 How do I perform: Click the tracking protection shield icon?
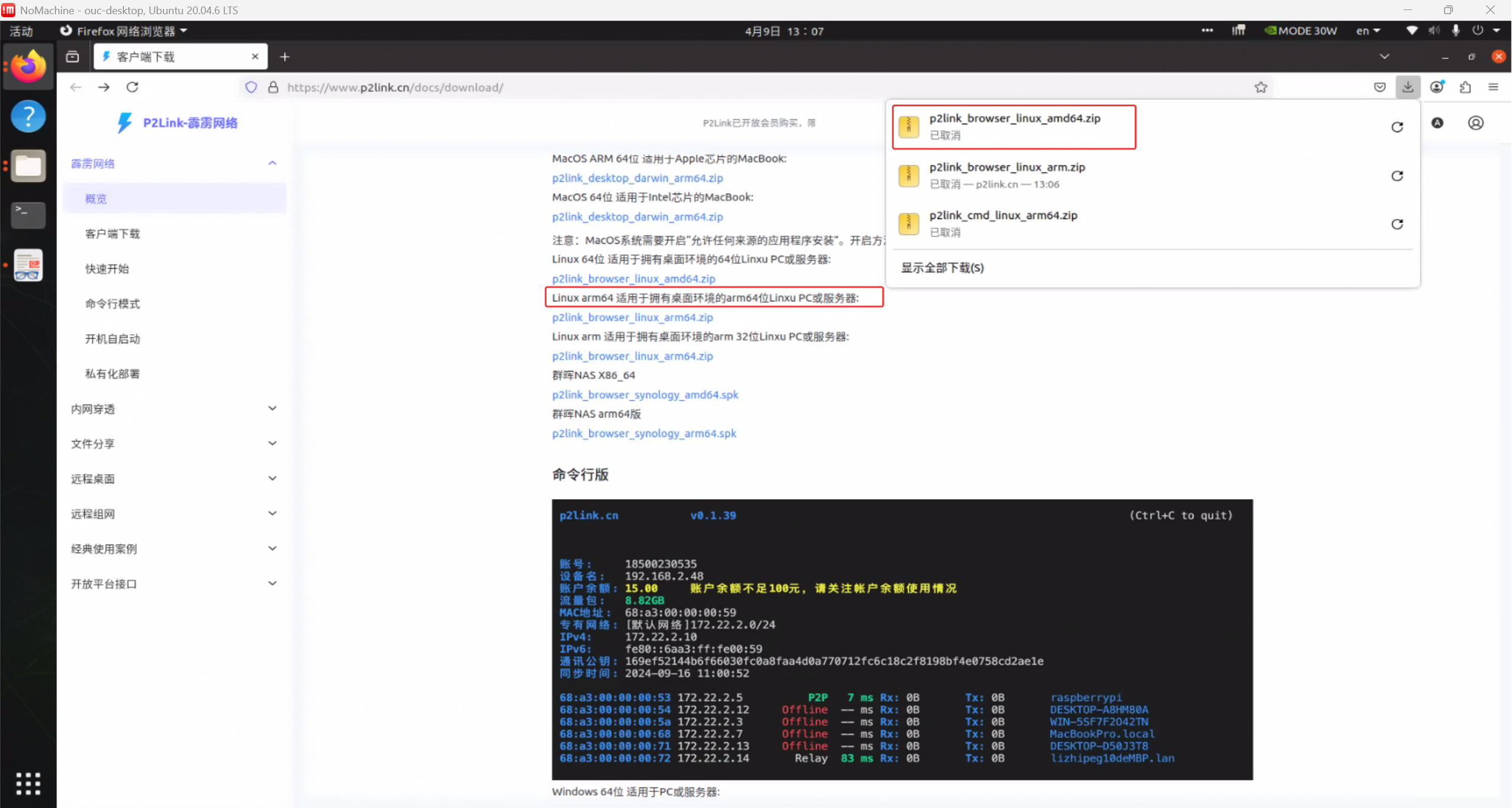pyautogui.click(x=251, y=87)
